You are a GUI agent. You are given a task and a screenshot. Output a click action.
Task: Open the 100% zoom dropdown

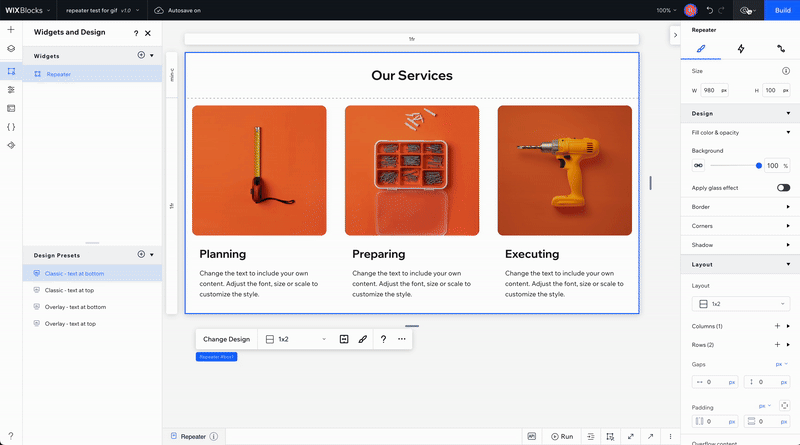[x=666, y=10]
